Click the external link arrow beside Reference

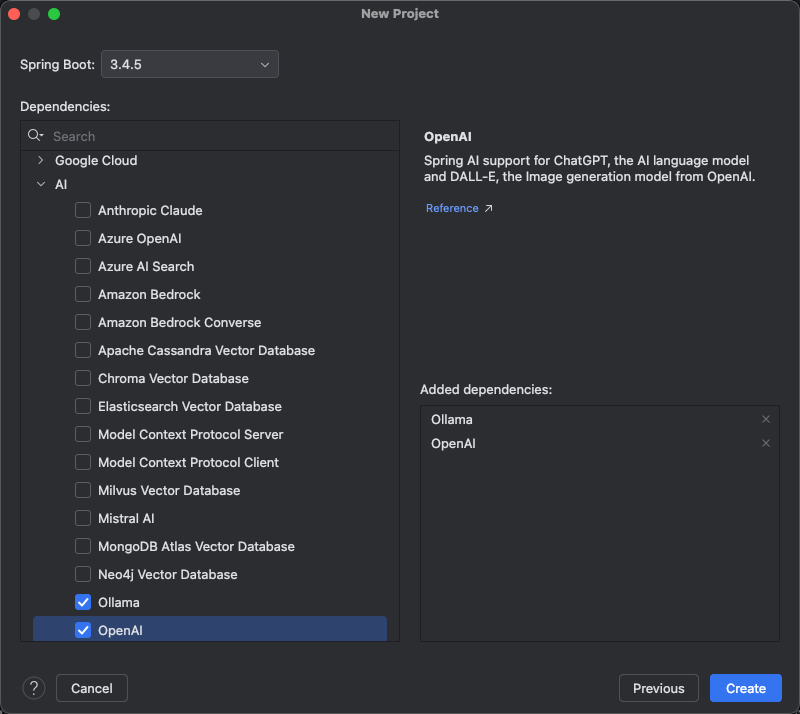[x=488, y=208]
